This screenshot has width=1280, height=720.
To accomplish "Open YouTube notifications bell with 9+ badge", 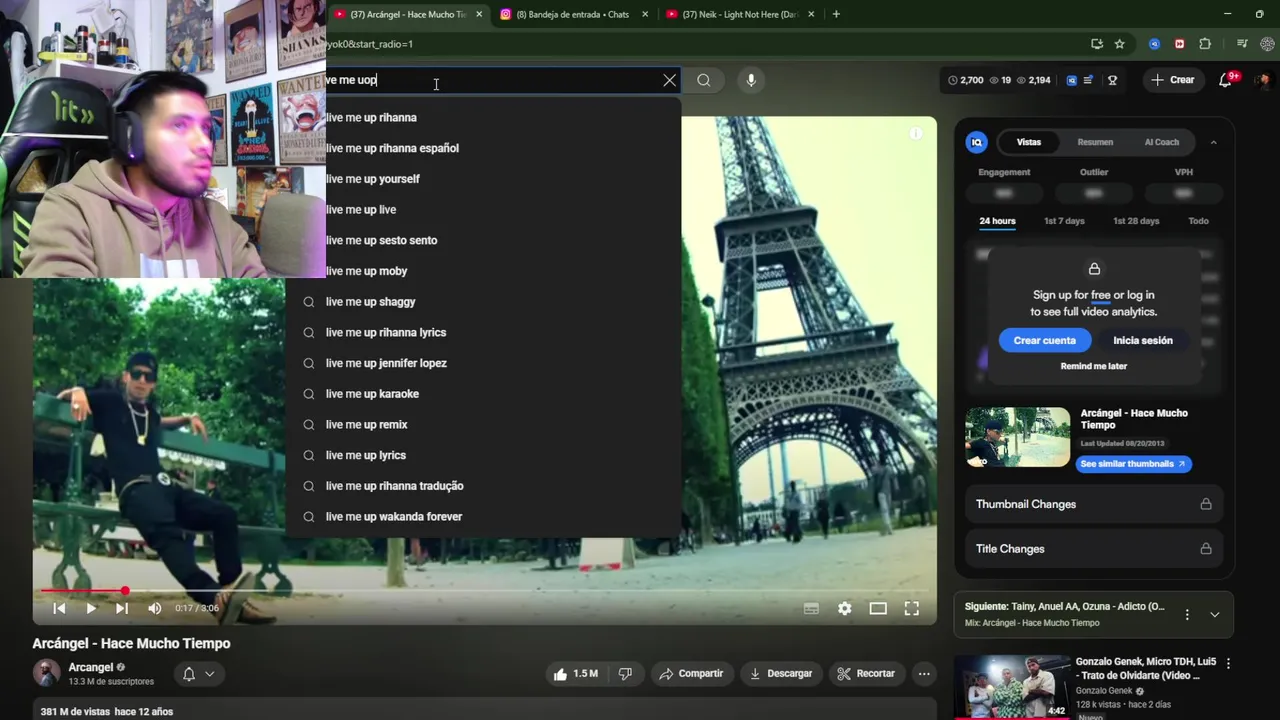I will 1226,80.
